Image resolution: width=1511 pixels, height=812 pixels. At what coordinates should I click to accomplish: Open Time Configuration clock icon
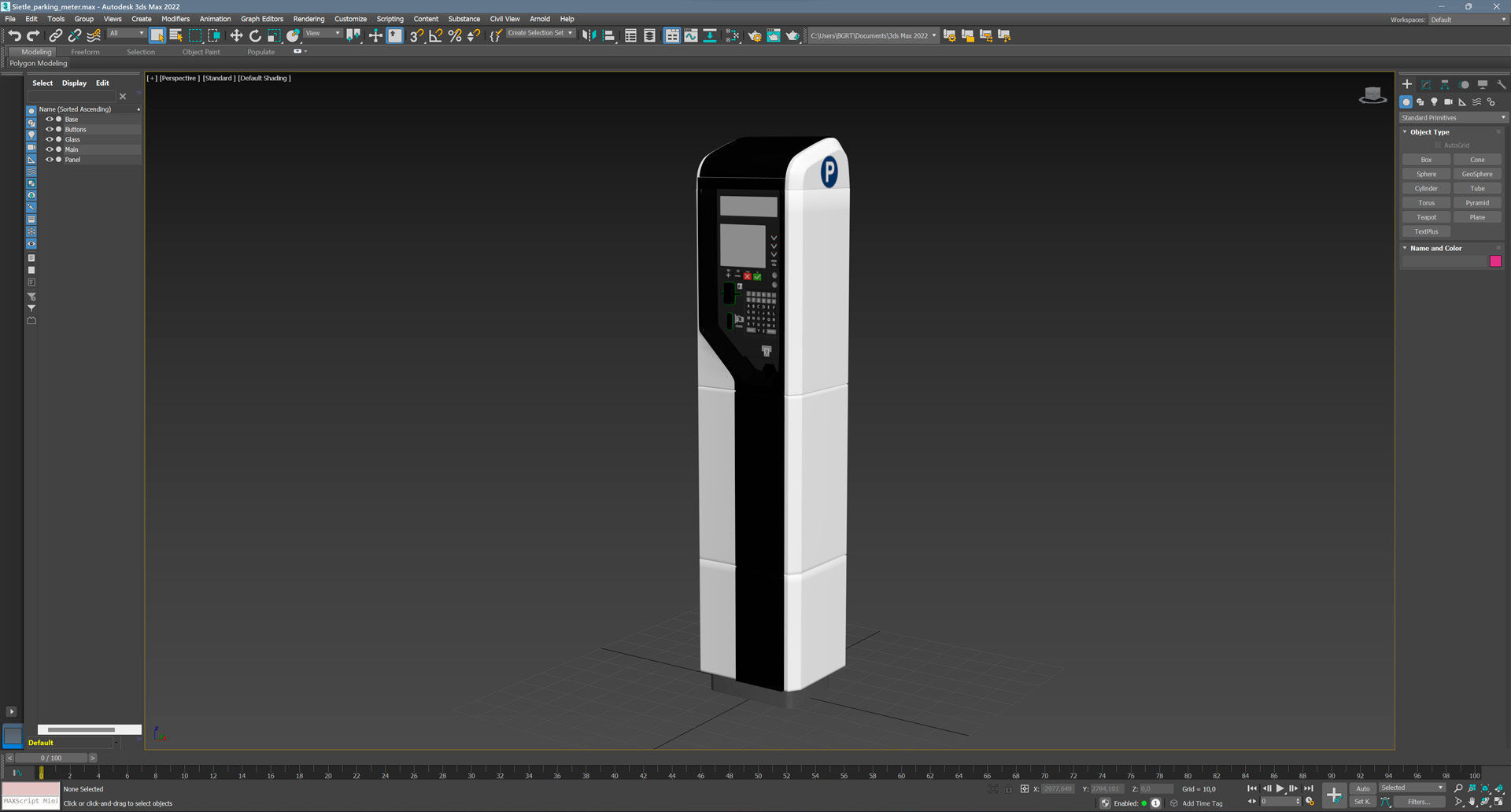1310,802
